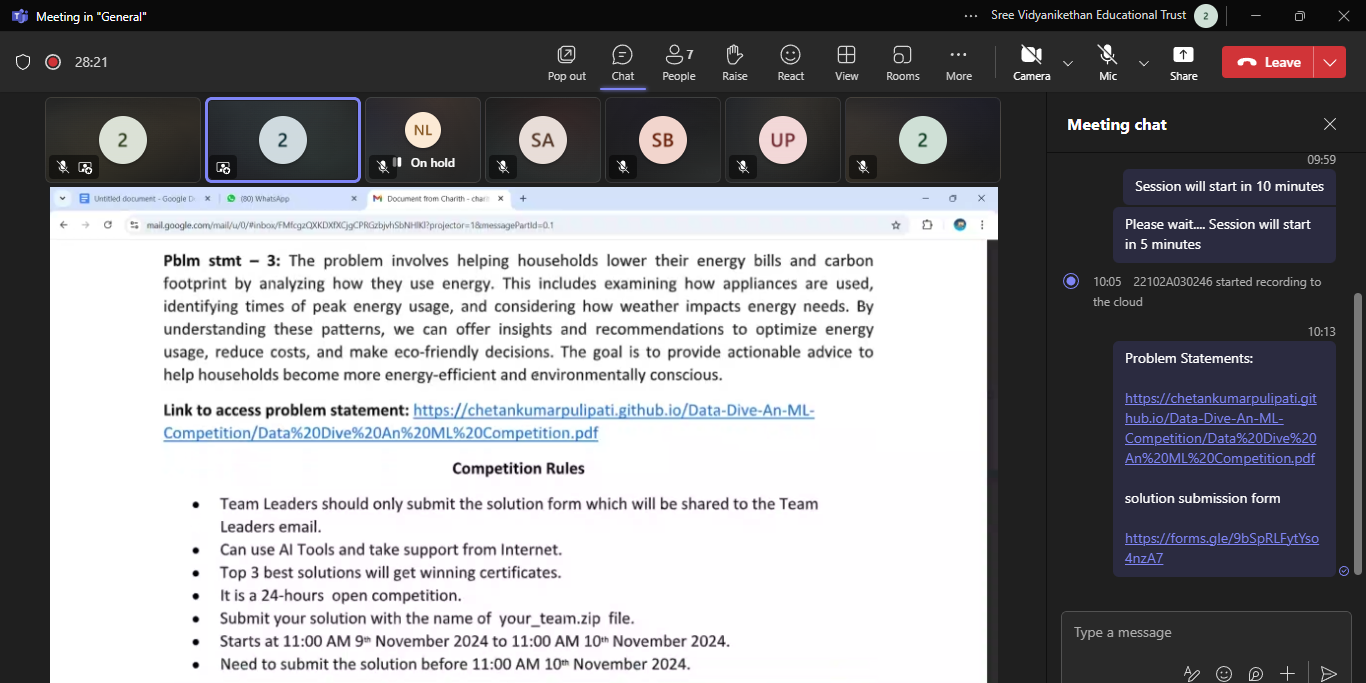This screenshot has height=683, width=1366.
Task: Open the React emoji menu
Action: click(790, 62)
